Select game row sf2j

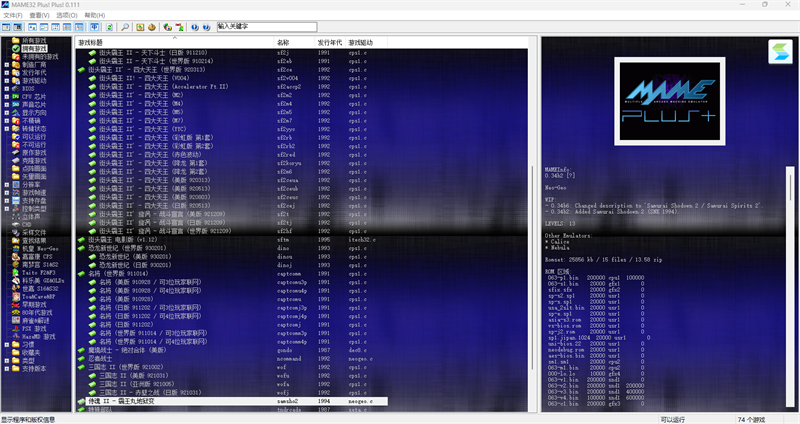pos(232,53)
